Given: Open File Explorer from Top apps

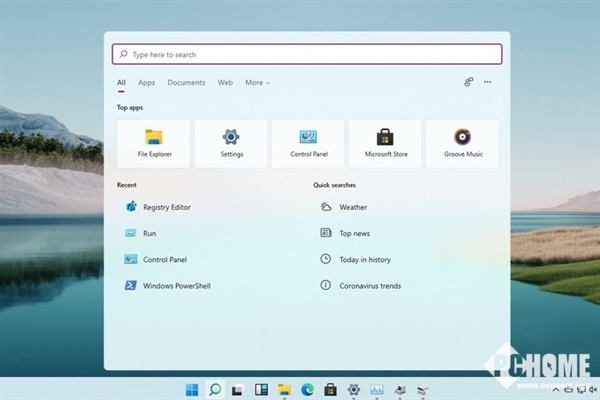Looking at the screenshot, I should [154, 143].
